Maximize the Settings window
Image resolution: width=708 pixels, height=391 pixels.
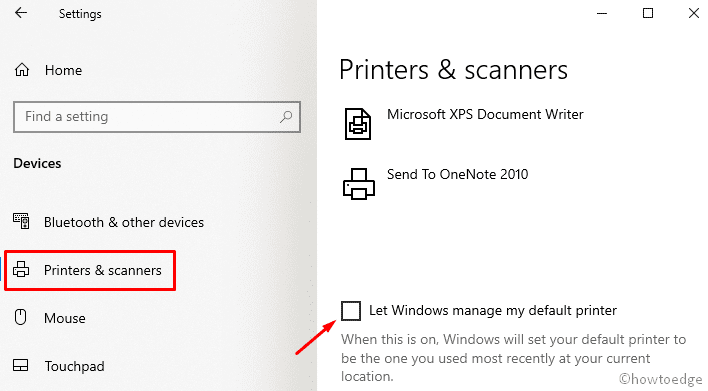tap(647, 13)
